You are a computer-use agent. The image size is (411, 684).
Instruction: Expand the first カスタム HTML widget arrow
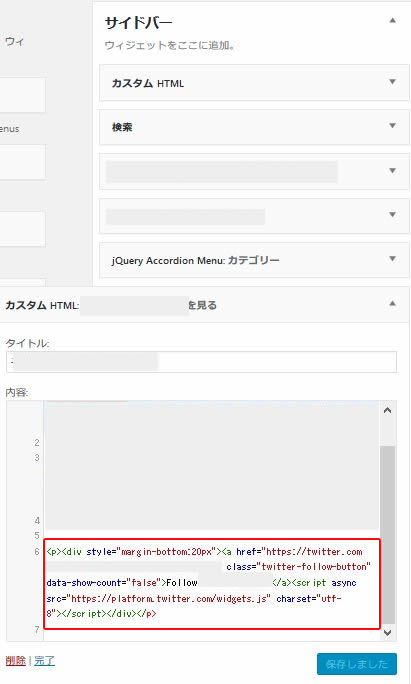point(393,82)
